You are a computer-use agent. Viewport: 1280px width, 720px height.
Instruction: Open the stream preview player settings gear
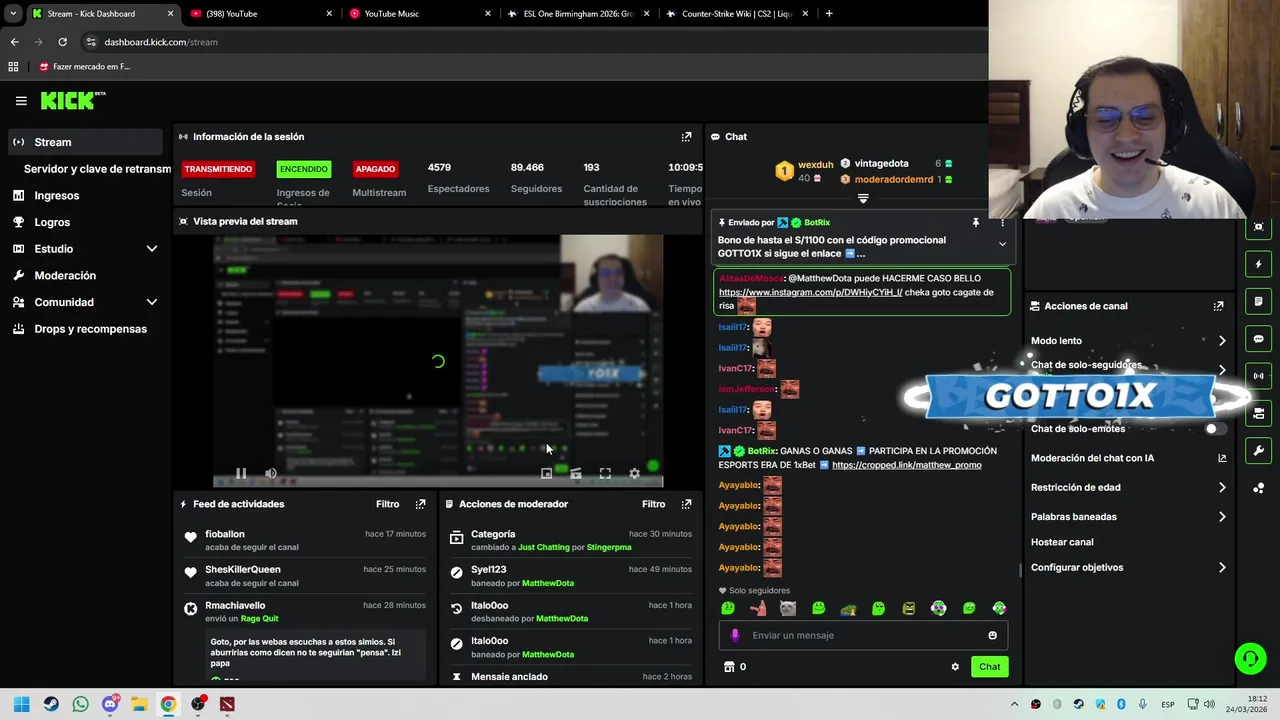[x=634, y=473]
